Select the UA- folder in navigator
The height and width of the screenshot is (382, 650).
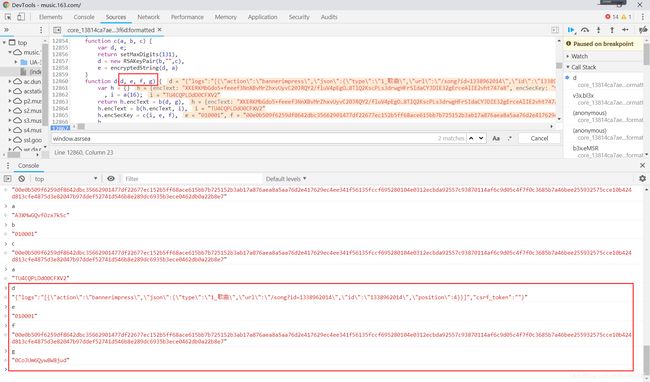click(x=31, y=62)
